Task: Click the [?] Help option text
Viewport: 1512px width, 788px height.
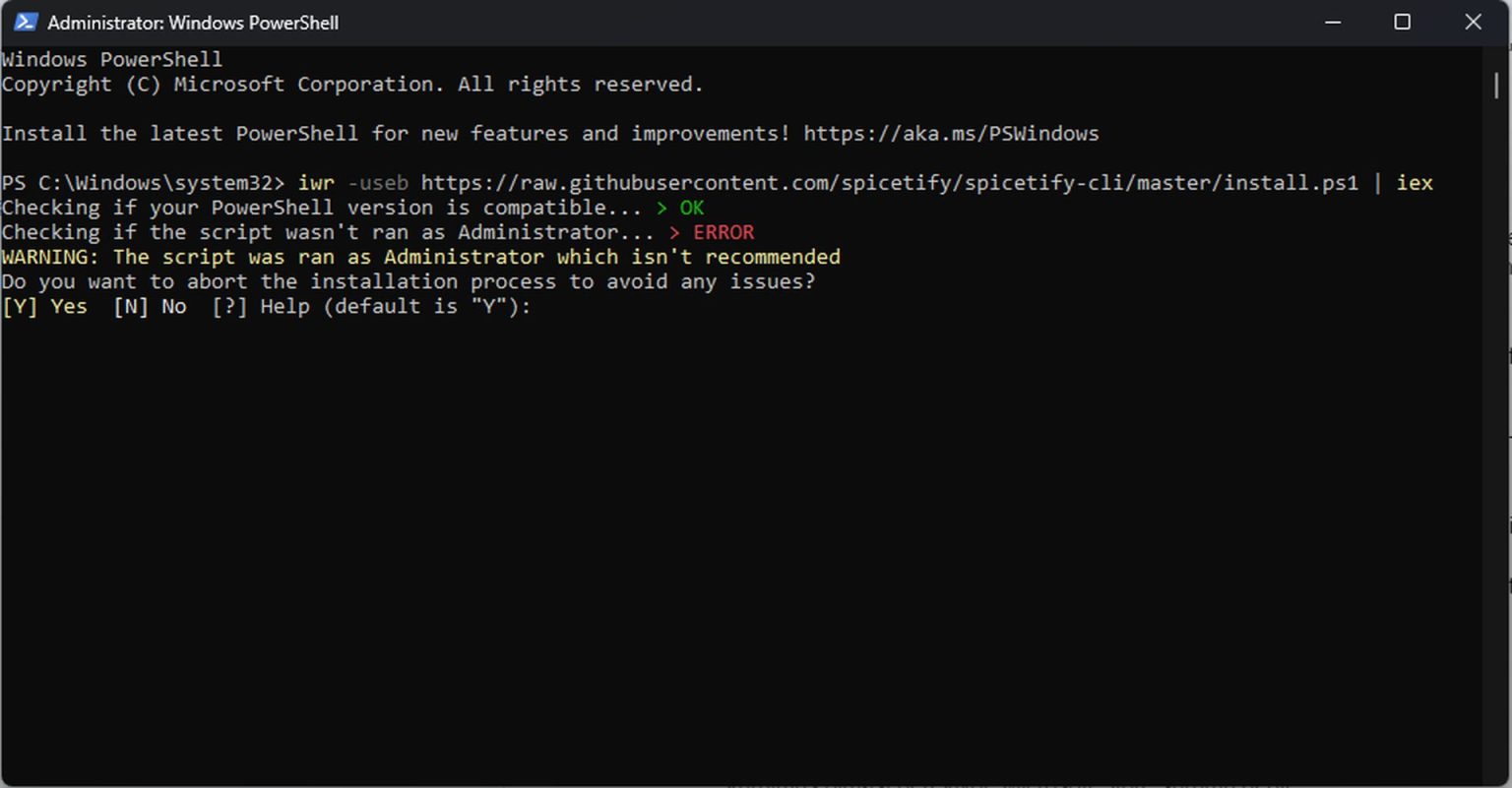Action: coord(261,306)
